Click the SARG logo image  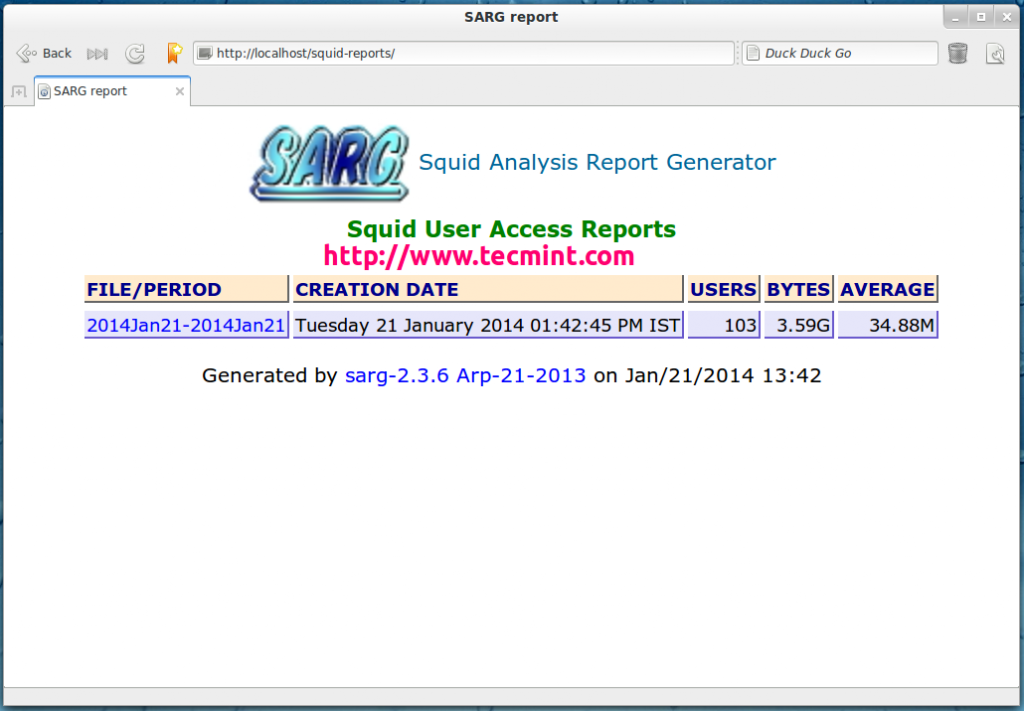tap(329, 163)
